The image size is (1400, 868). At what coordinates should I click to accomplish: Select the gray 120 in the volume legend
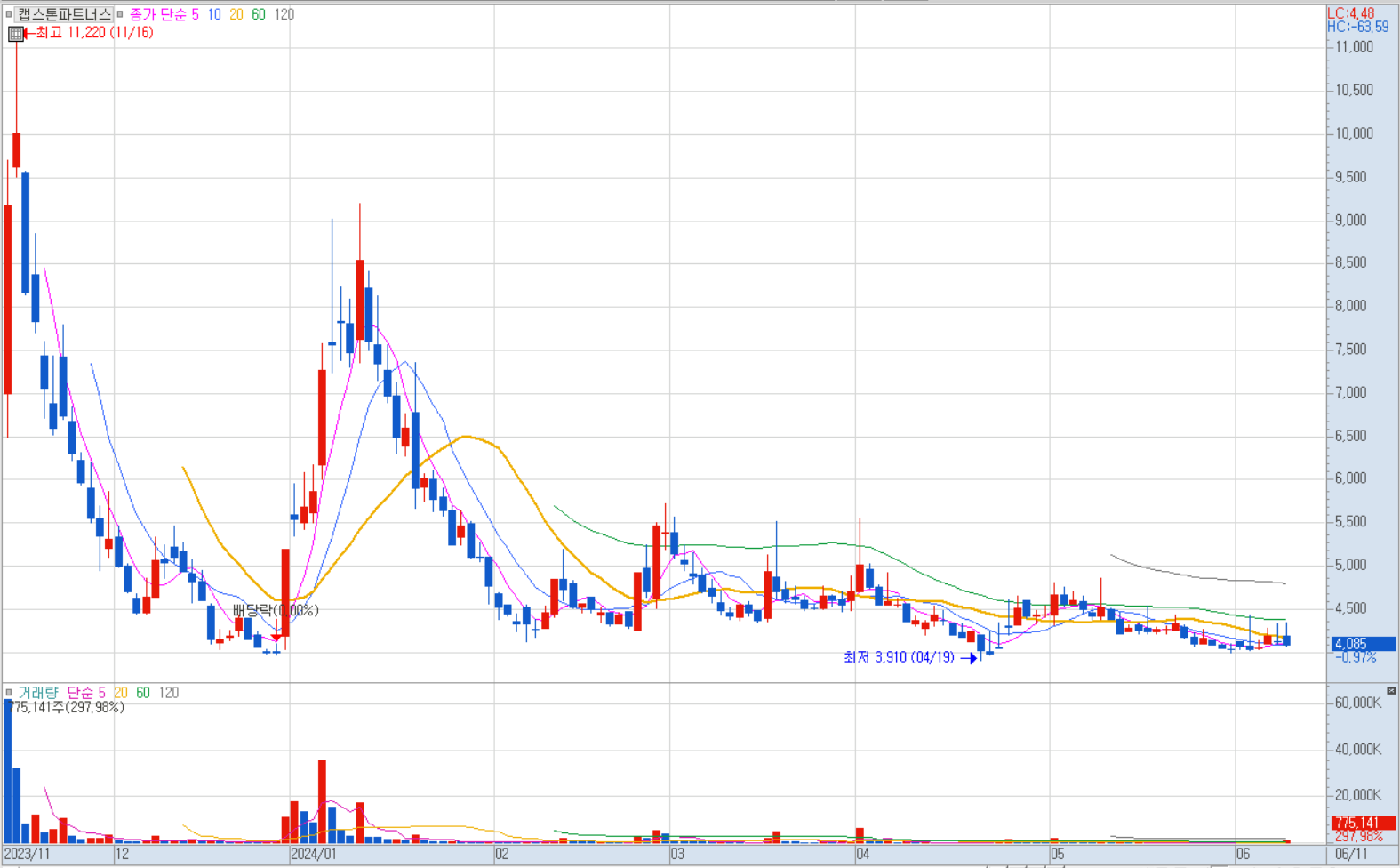pos(169,692)
